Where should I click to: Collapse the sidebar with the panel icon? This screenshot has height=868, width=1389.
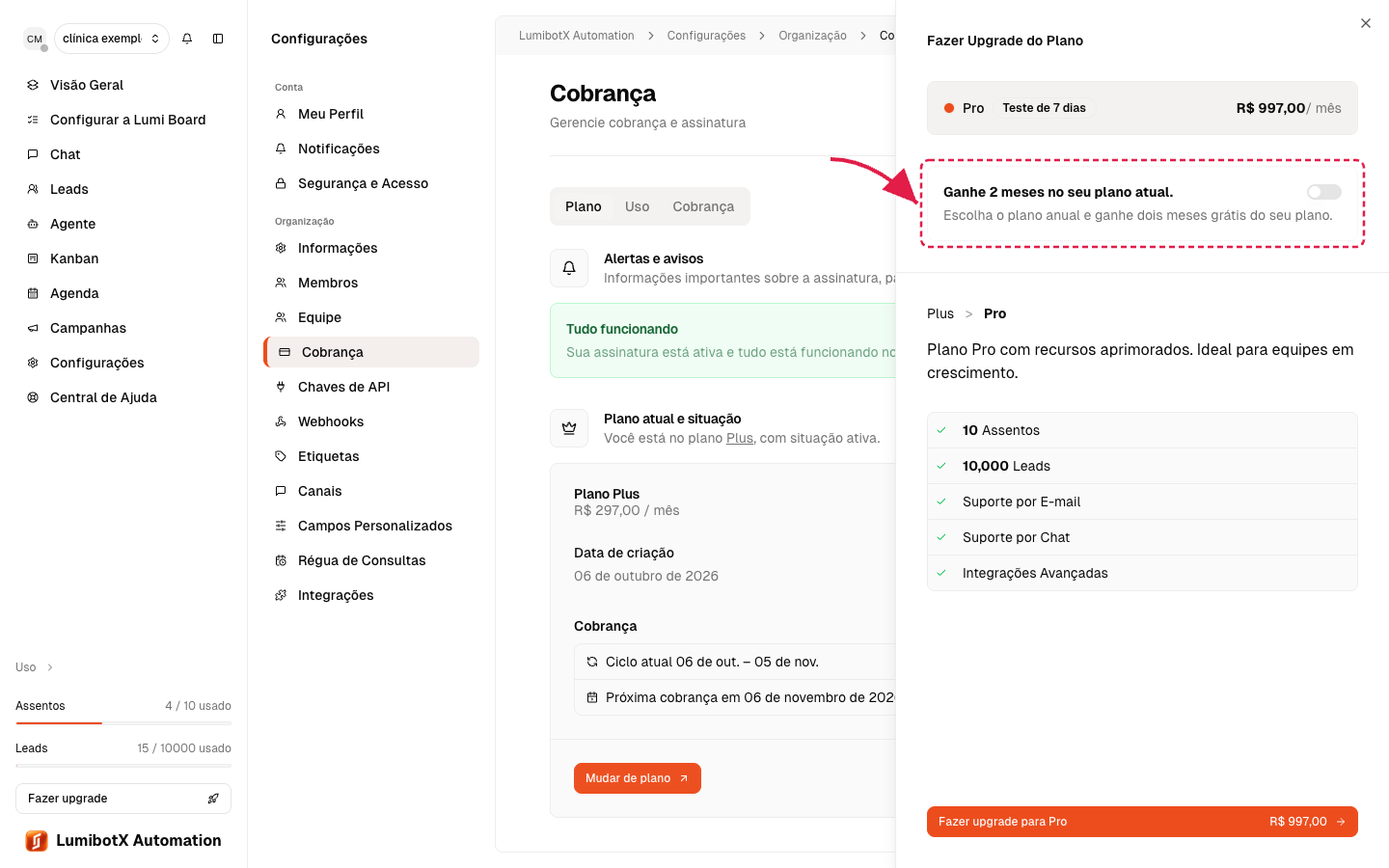pos(218,39)
